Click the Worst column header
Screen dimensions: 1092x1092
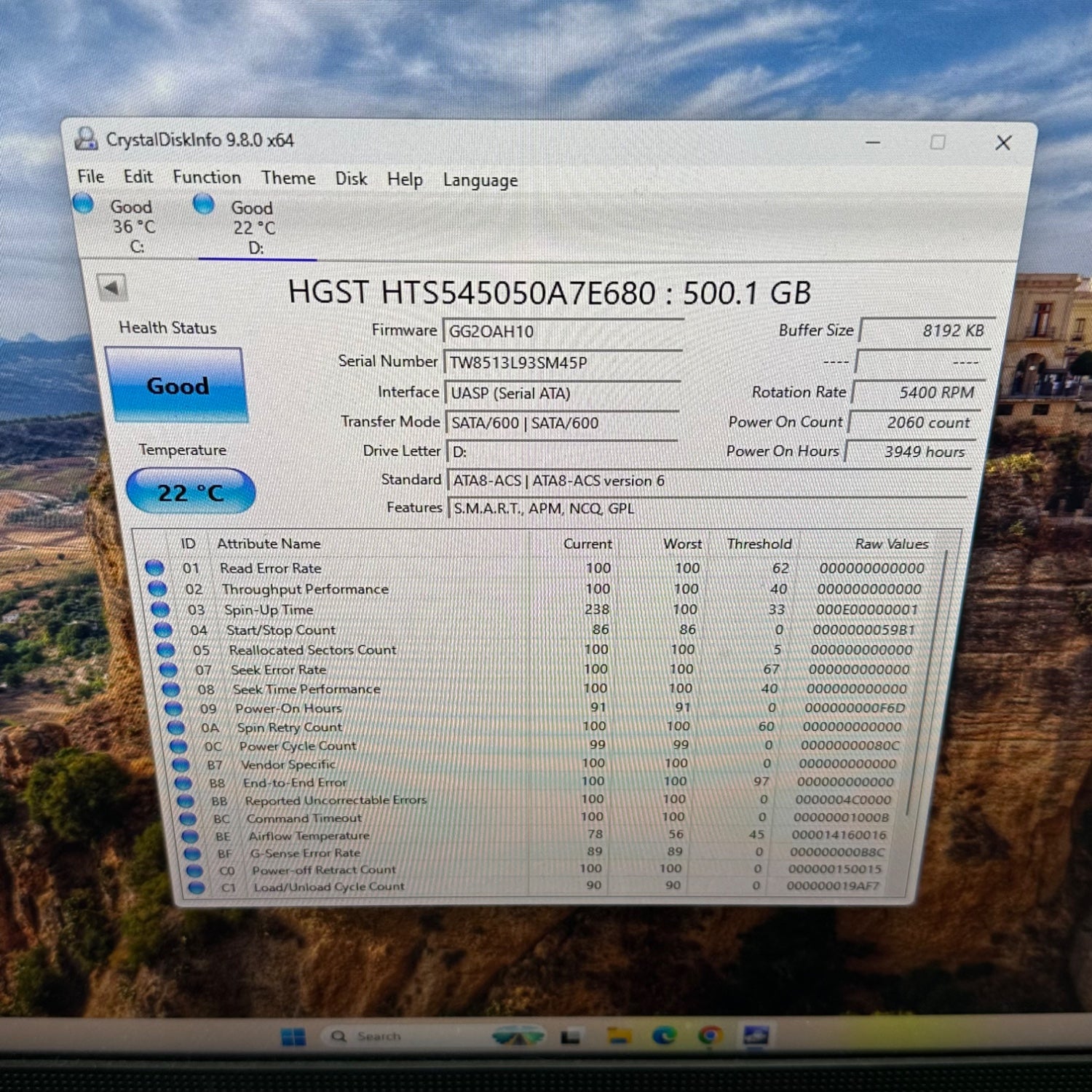[682, 544]
